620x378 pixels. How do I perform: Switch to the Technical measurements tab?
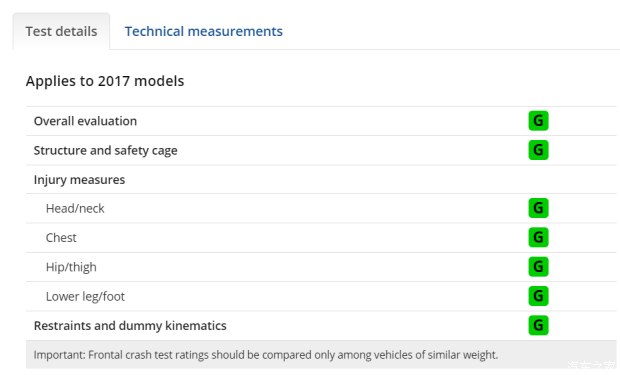point(204,31)
